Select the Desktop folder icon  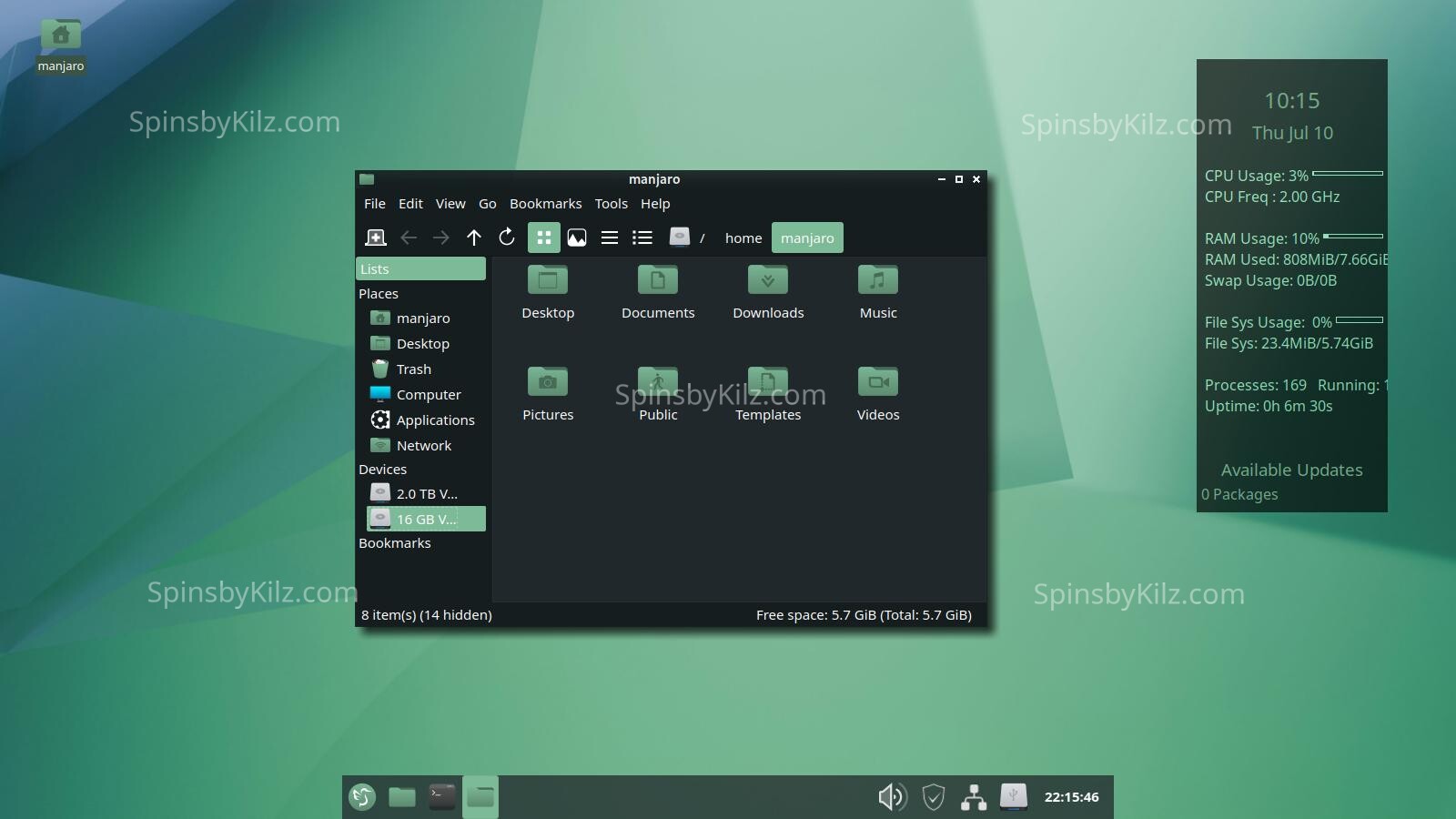coord(548,279)
